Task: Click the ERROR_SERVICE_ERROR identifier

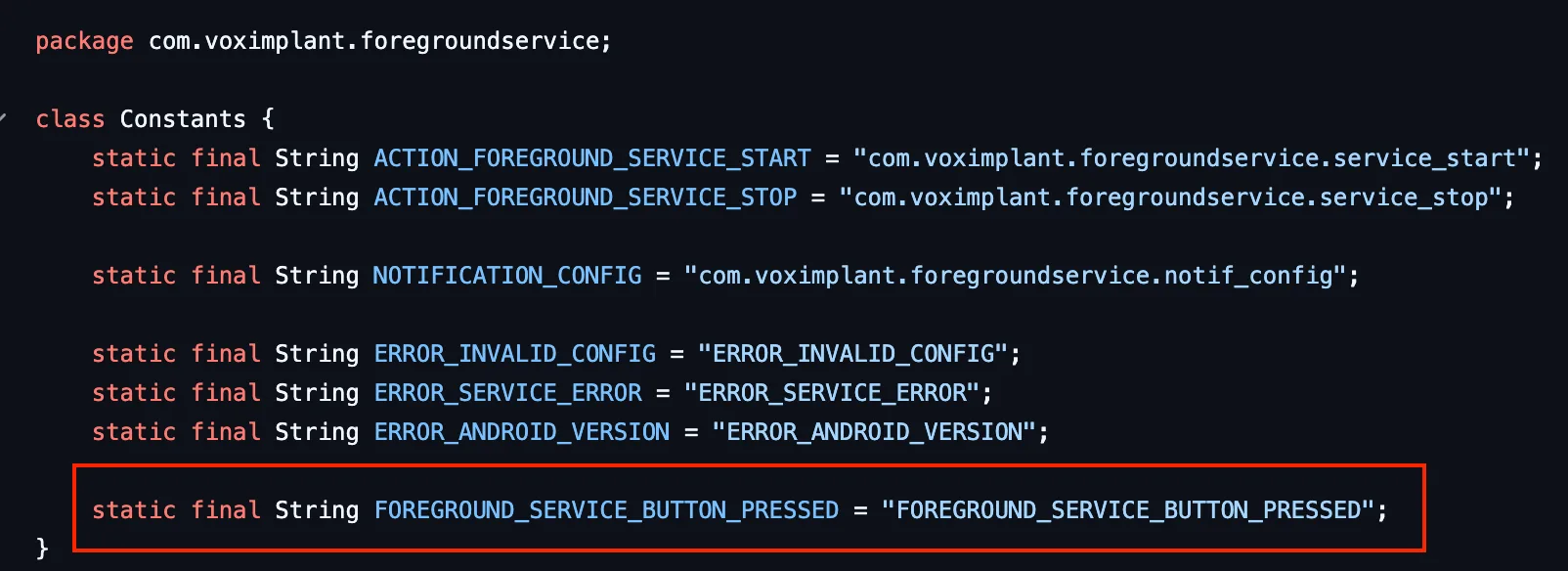Action: point(508,393)
